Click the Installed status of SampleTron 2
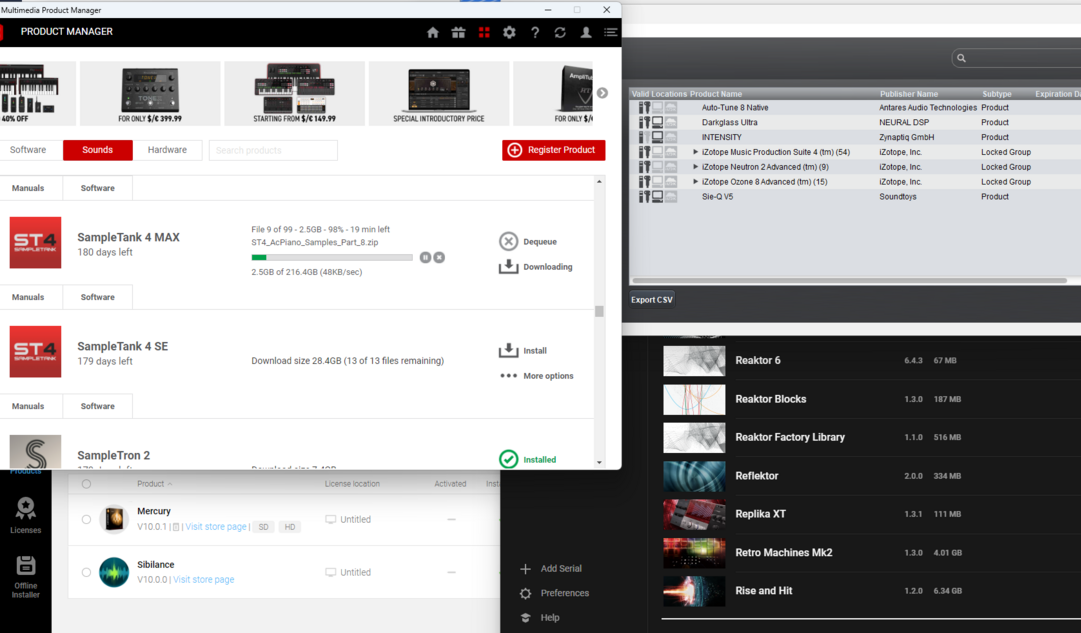The width and height of the screenshot is (1081, 633). click(x=527, y=459)
